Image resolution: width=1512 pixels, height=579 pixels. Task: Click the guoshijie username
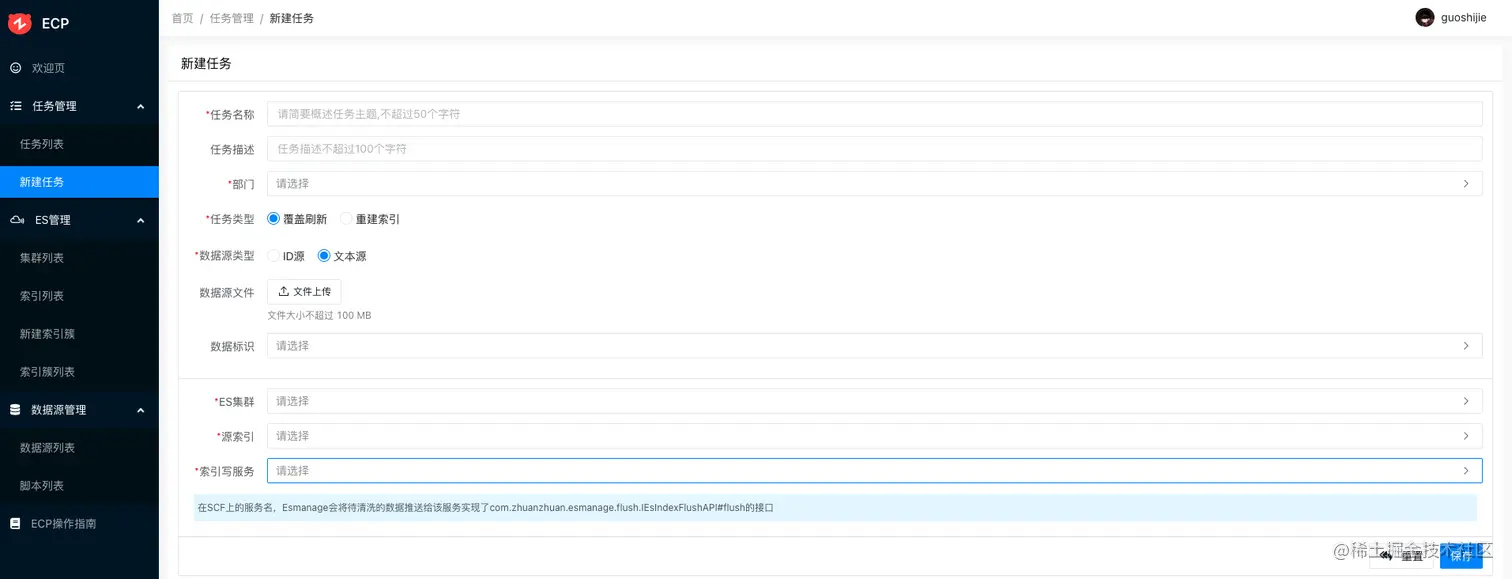1463,18
